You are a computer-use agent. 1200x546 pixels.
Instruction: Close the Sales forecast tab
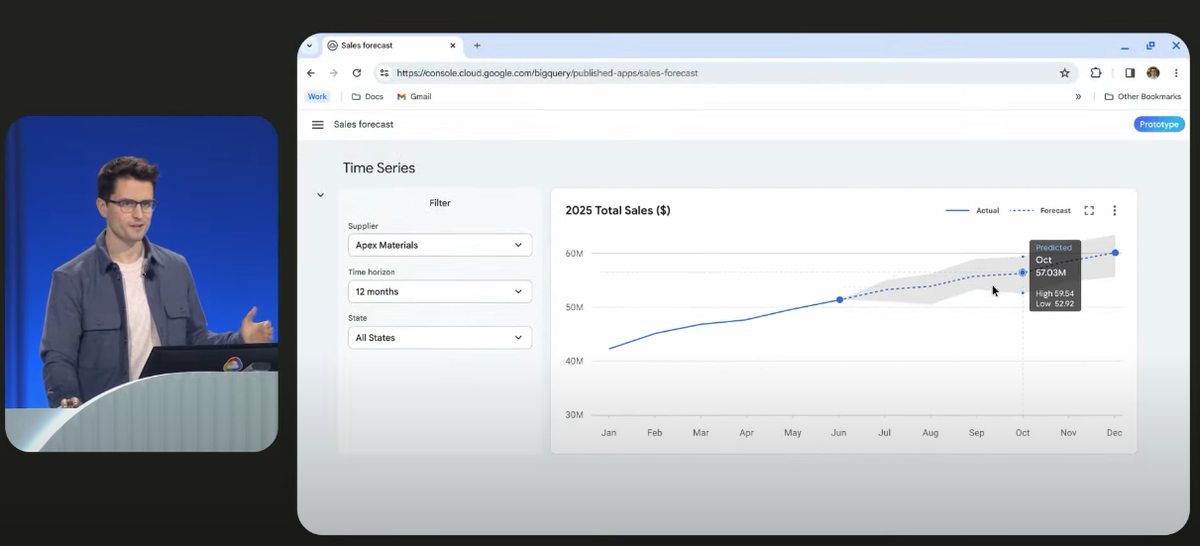453,45
